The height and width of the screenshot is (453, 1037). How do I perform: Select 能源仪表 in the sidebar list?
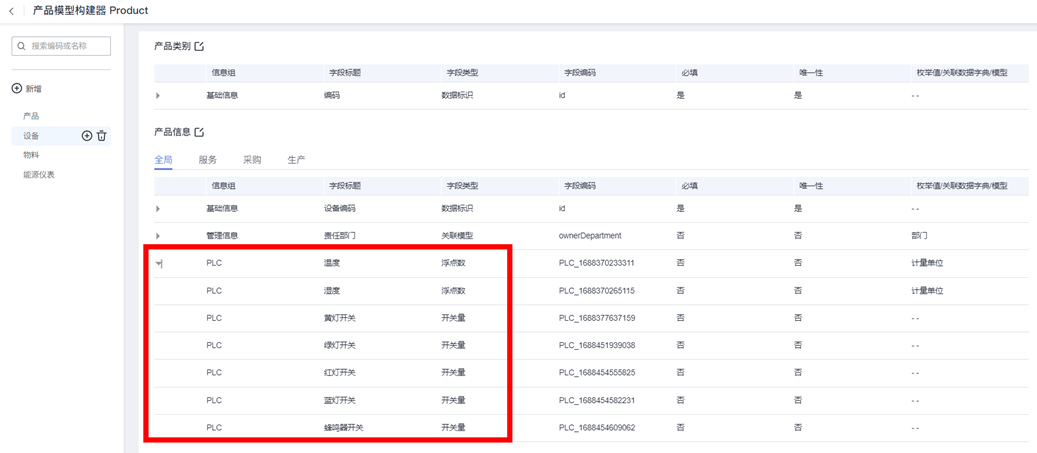click(x=38, y=175)
